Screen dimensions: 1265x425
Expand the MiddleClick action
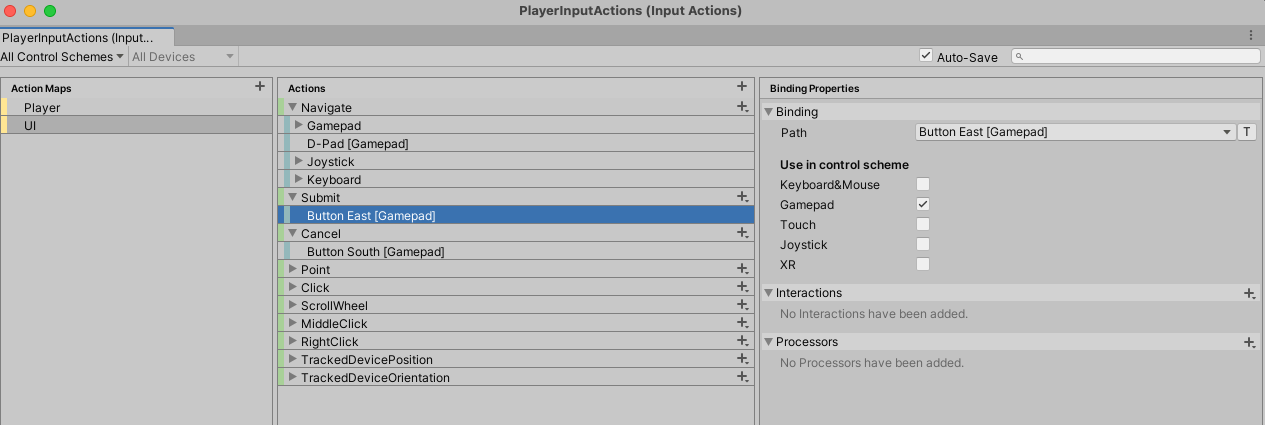coord(293,323)
